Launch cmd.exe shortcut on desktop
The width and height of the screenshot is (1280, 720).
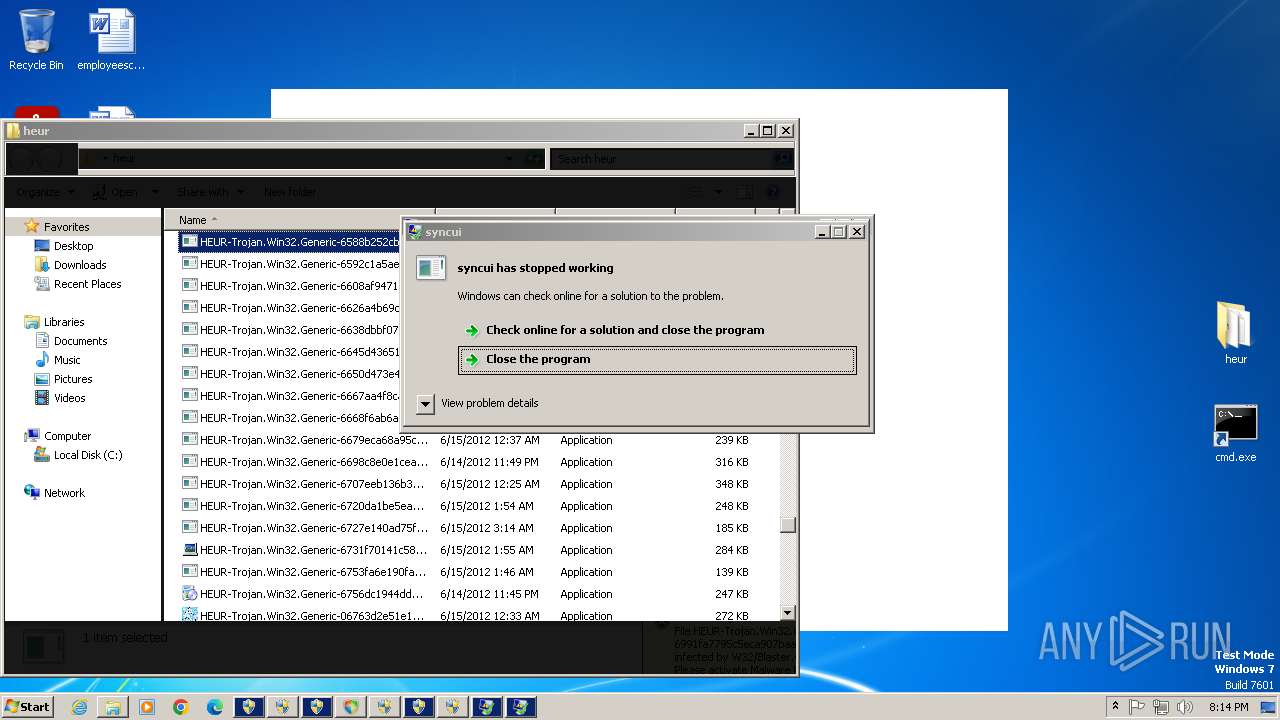pos(1235,433)
